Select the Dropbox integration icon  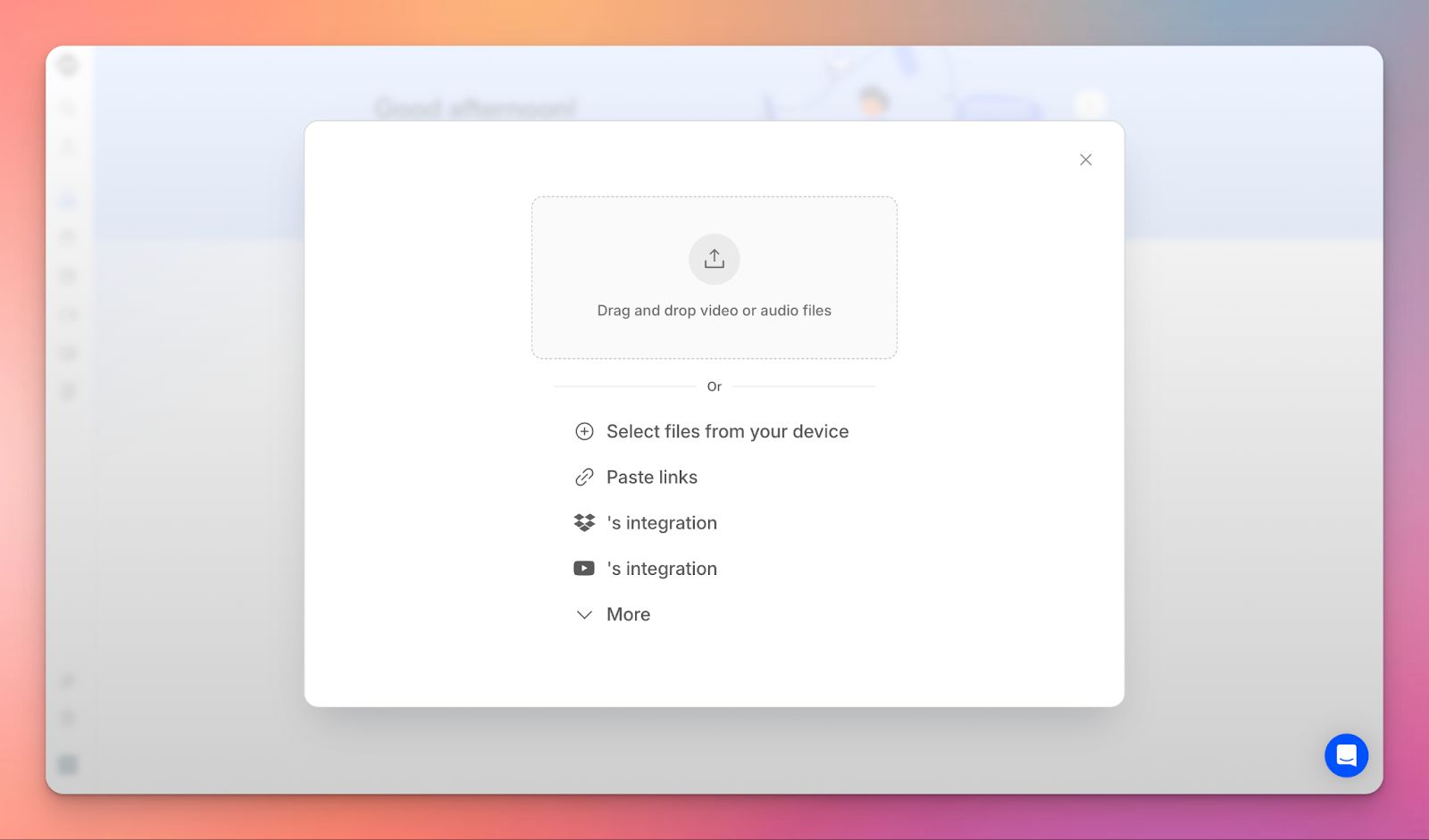(584, 522)
